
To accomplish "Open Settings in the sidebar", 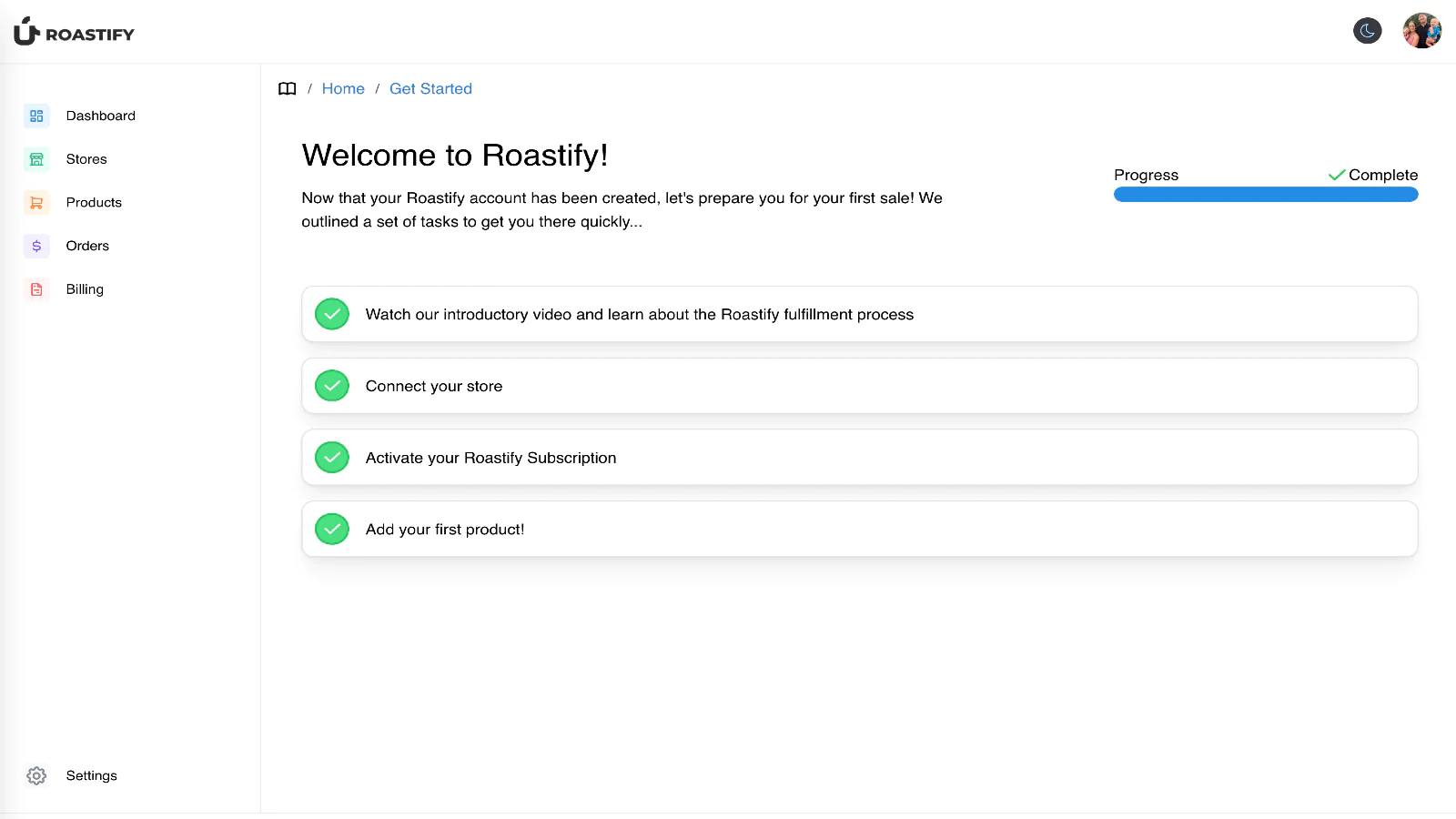I will point(92,775).
